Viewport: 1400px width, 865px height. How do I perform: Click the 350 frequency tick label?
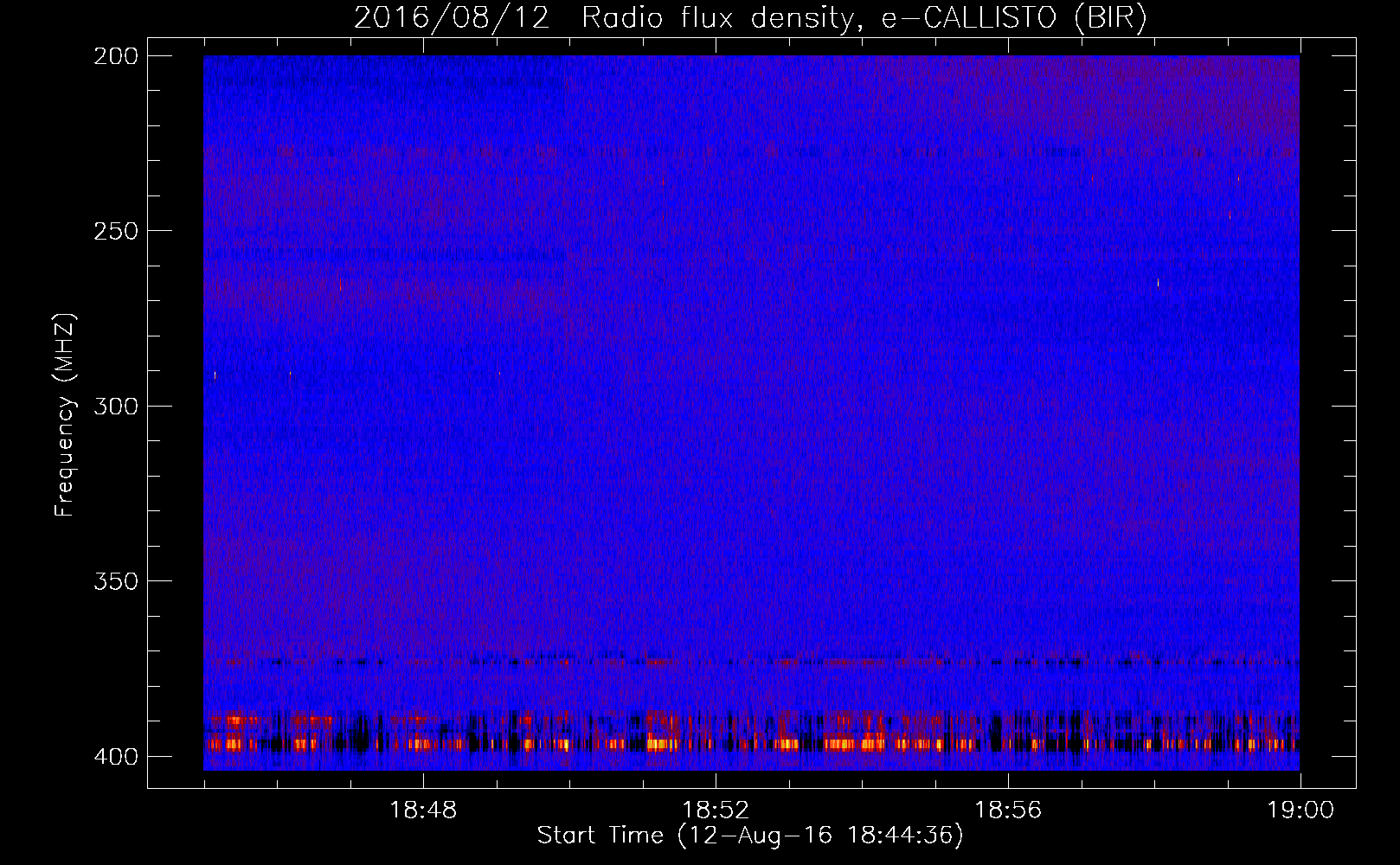116,581
